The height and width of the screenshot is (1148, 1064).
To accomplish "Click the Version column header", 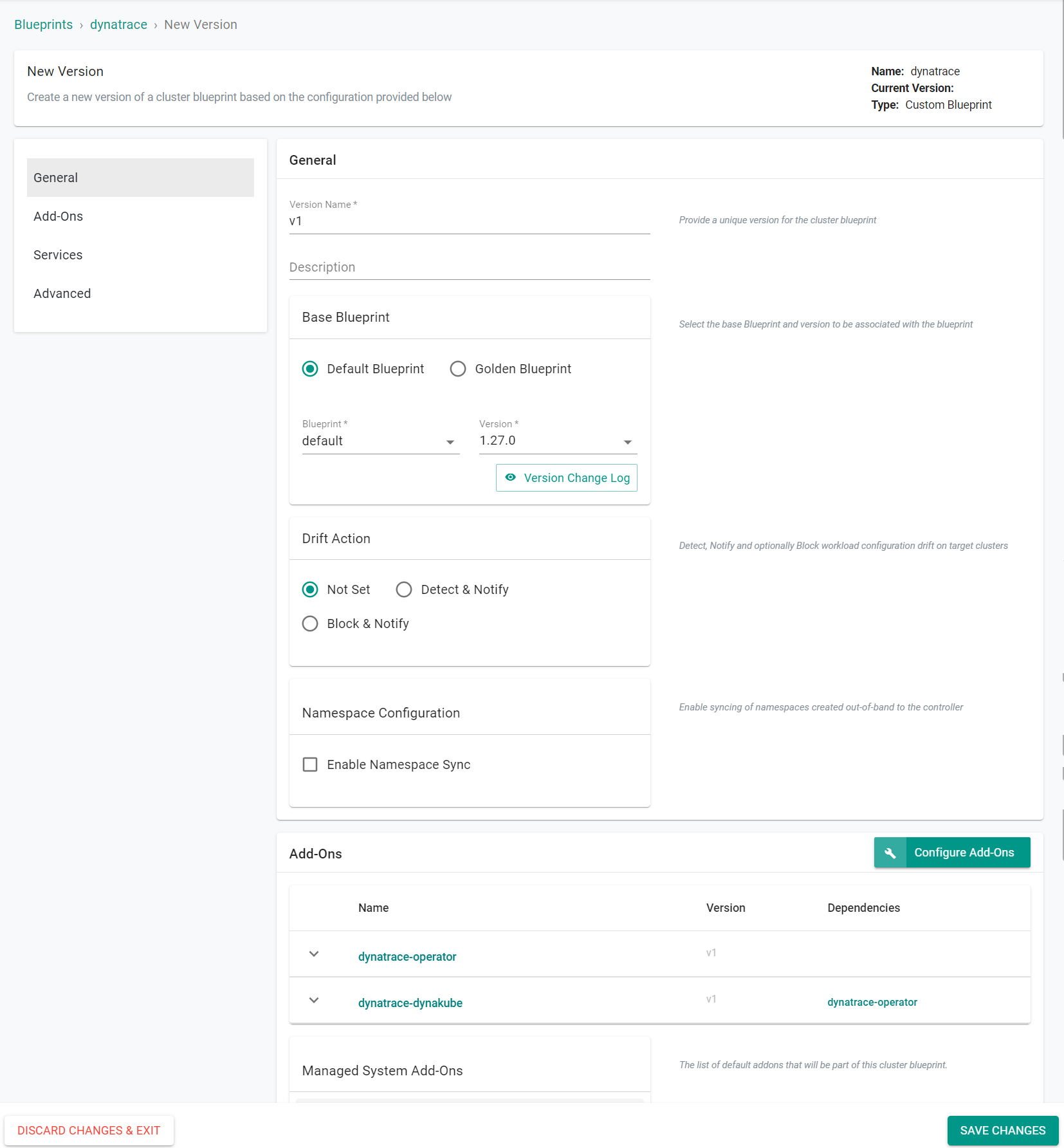I will pyautogui.click(x=726, y=908).
